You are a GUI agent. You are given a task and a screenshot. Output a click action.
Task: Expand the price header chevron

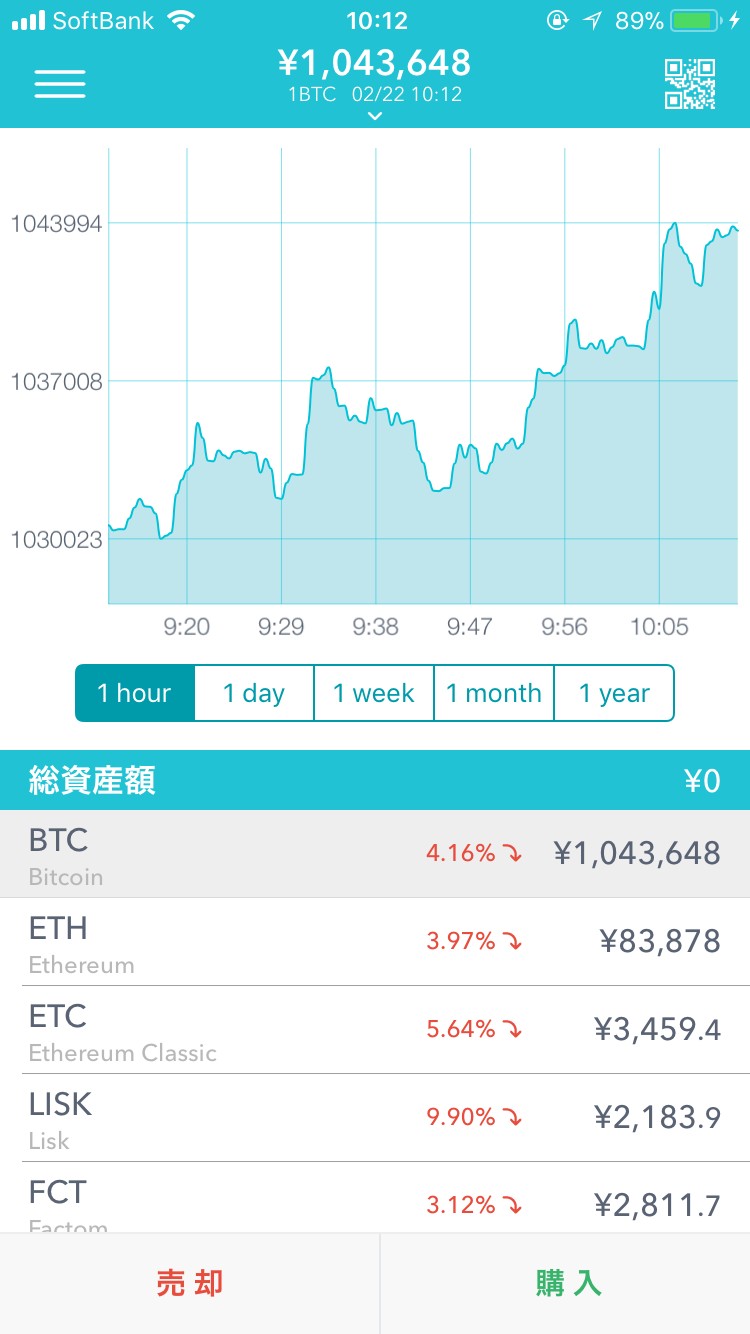375,116
